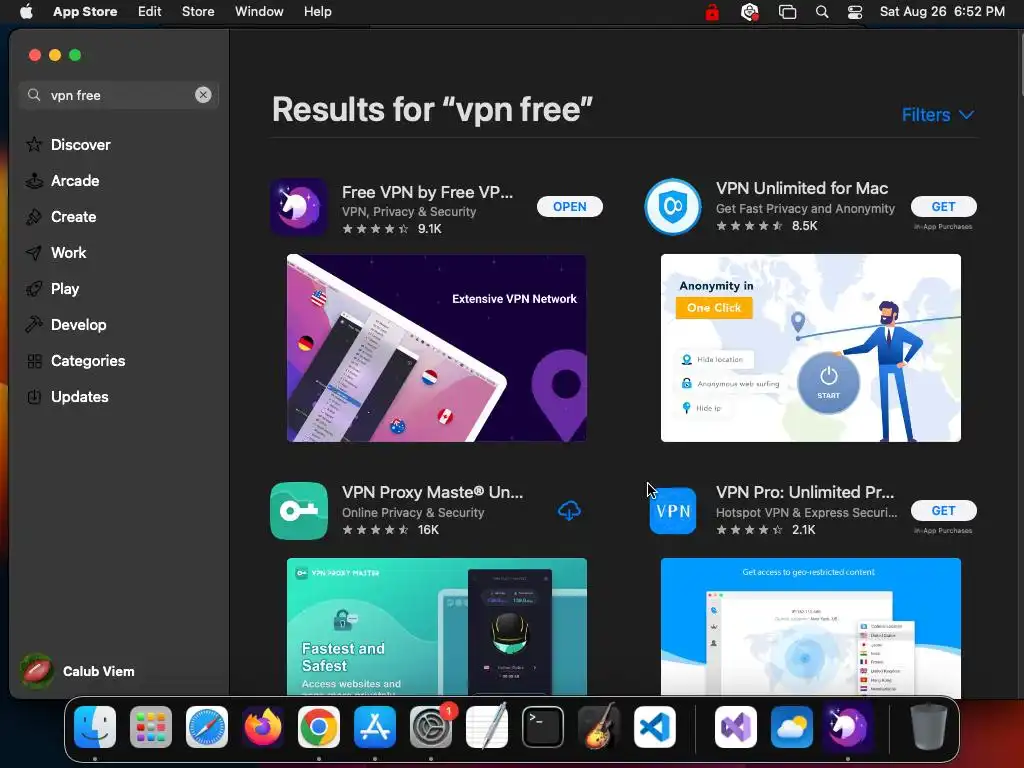The height and width of the screenshot is (768, 1024).
Task: Launch Visual Studio Code from the Dock
Action: click(x=654, y=727)
